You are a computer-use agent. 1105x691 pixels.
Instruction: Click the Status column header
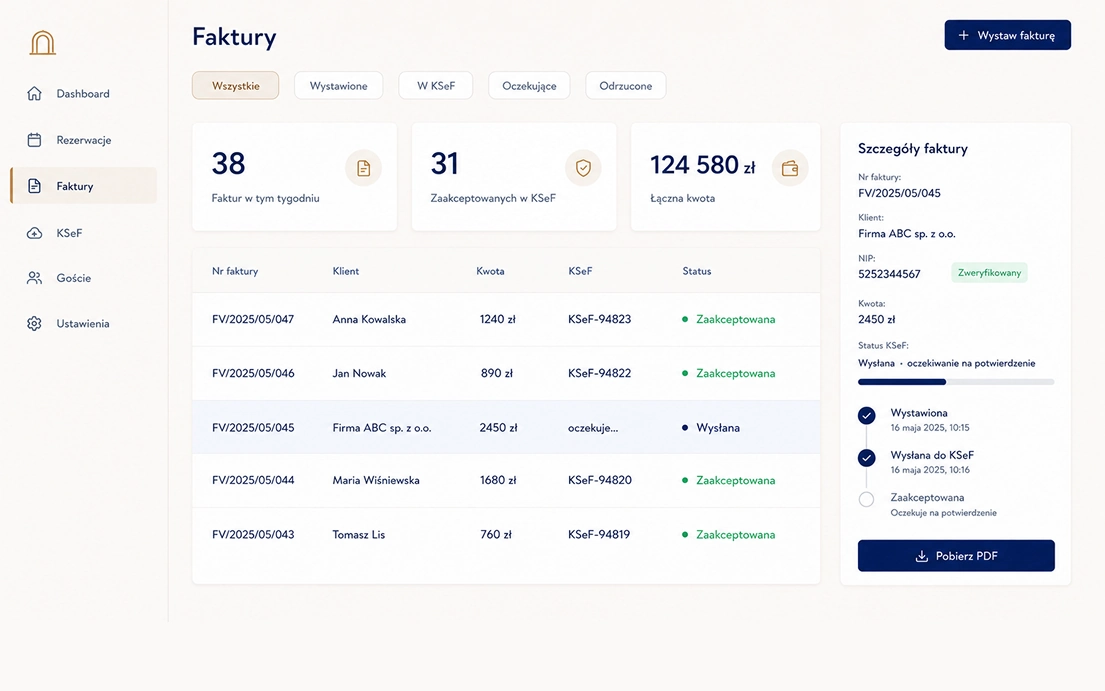697,271
